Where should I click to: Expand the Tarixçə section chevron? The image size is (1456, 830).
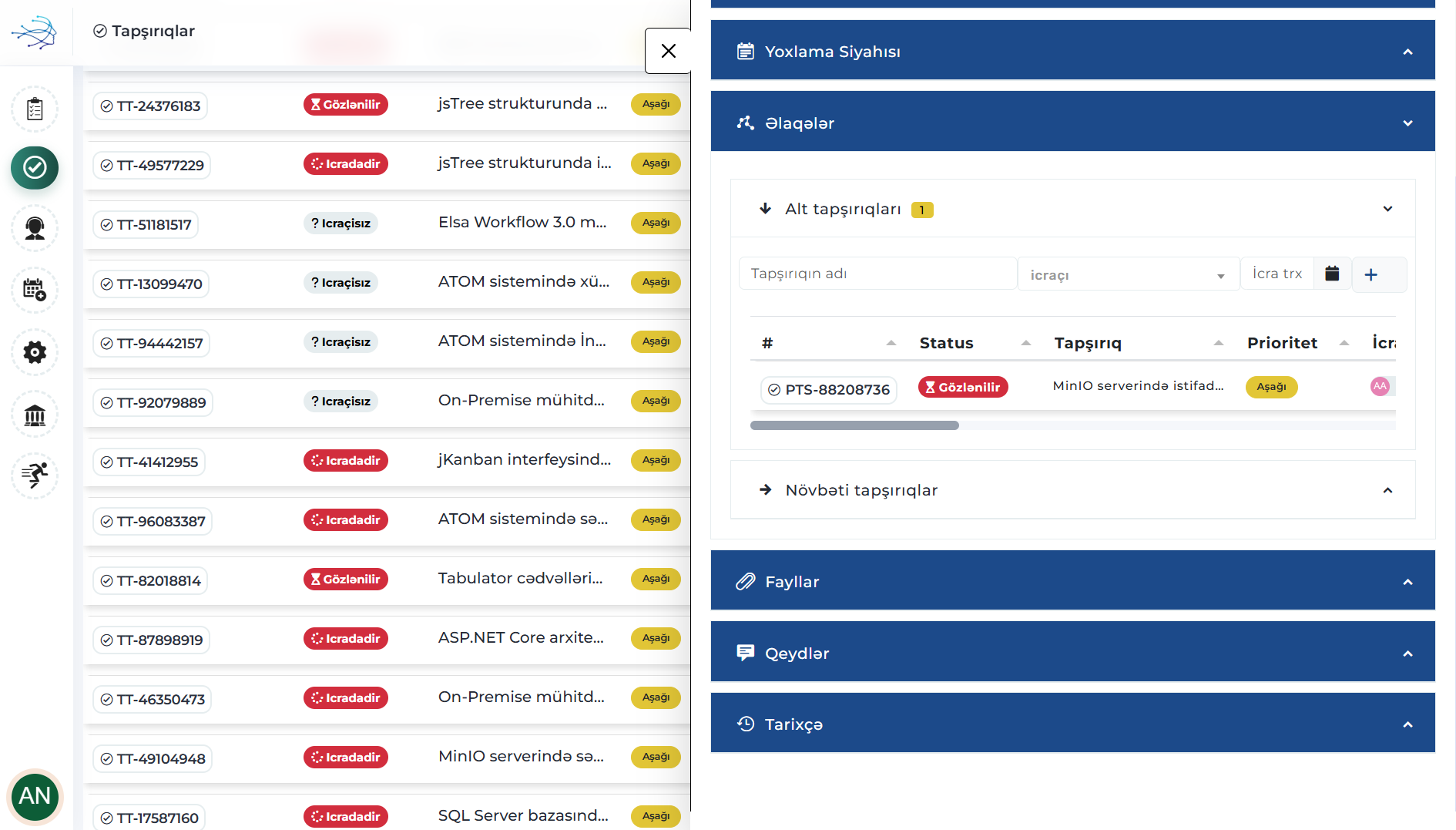tap(1407, 724)
